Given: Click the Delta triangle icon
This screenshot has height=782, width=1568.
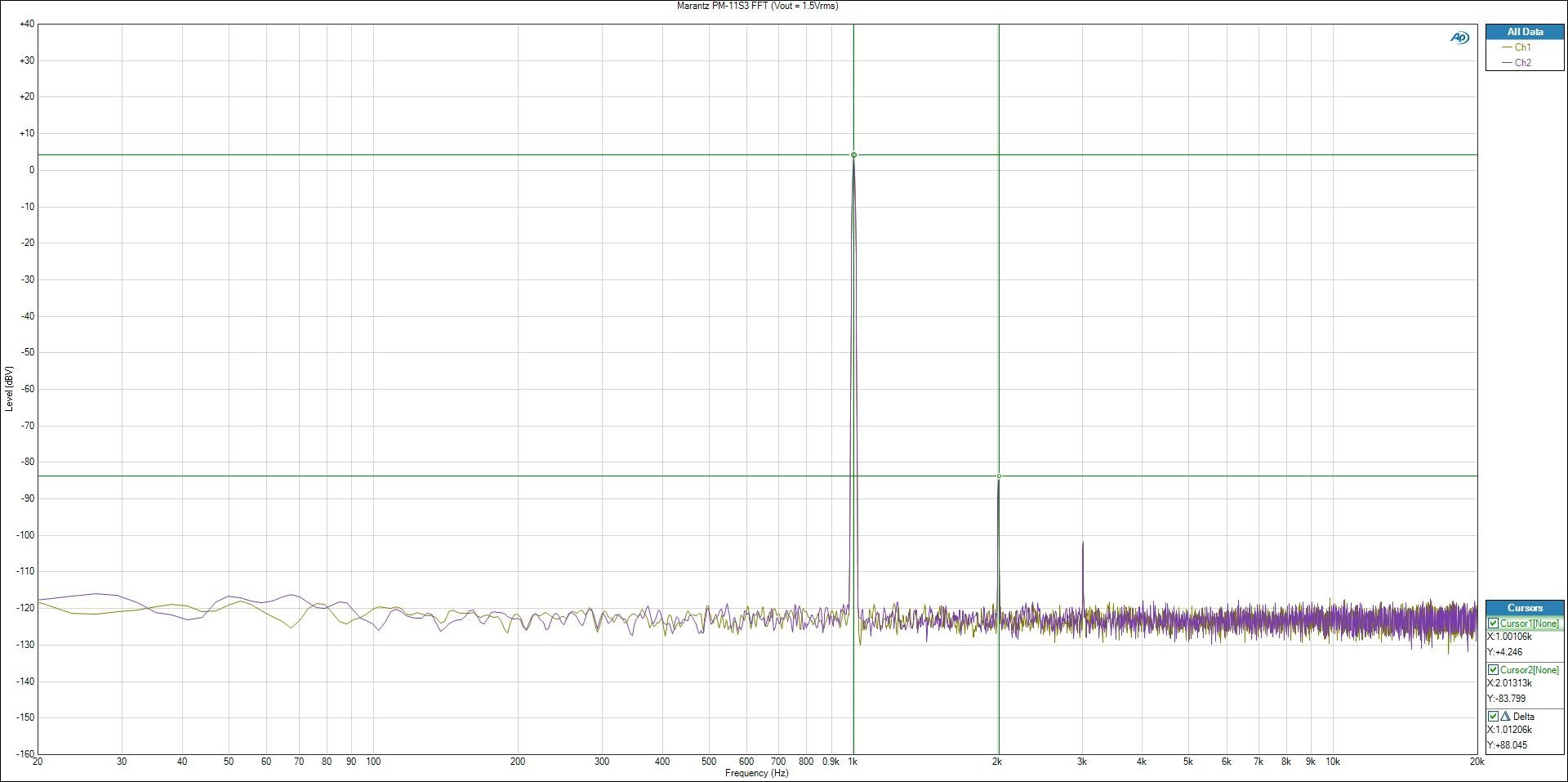Looking at the screenshot, I should 1505,717.
